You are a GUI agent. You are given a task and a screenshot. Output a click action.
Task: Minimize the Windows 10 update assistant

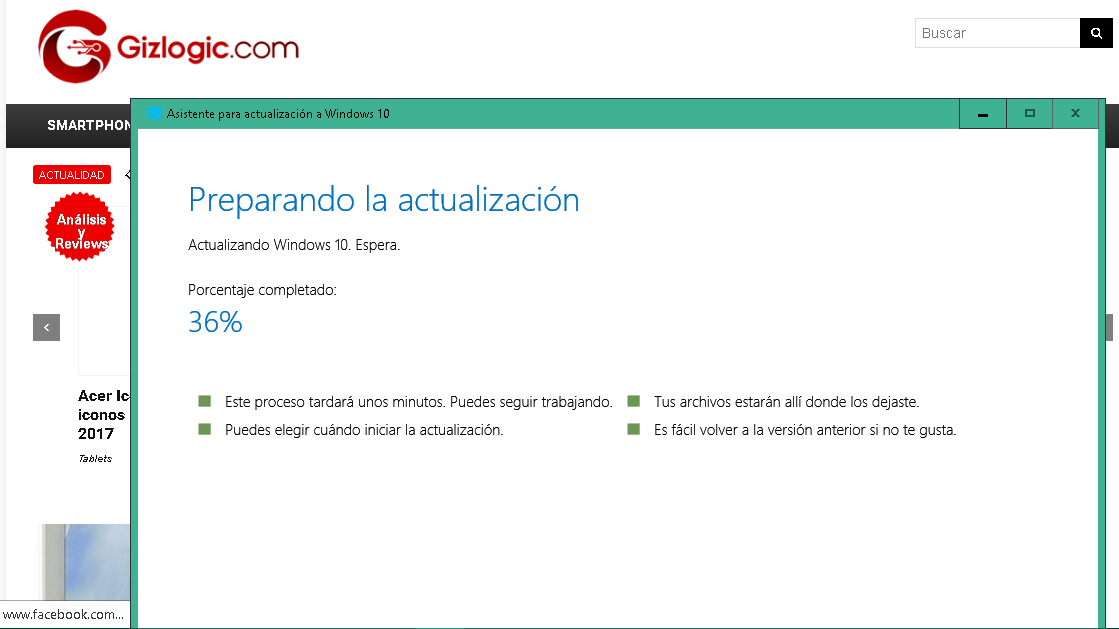[x=983, y=114]
